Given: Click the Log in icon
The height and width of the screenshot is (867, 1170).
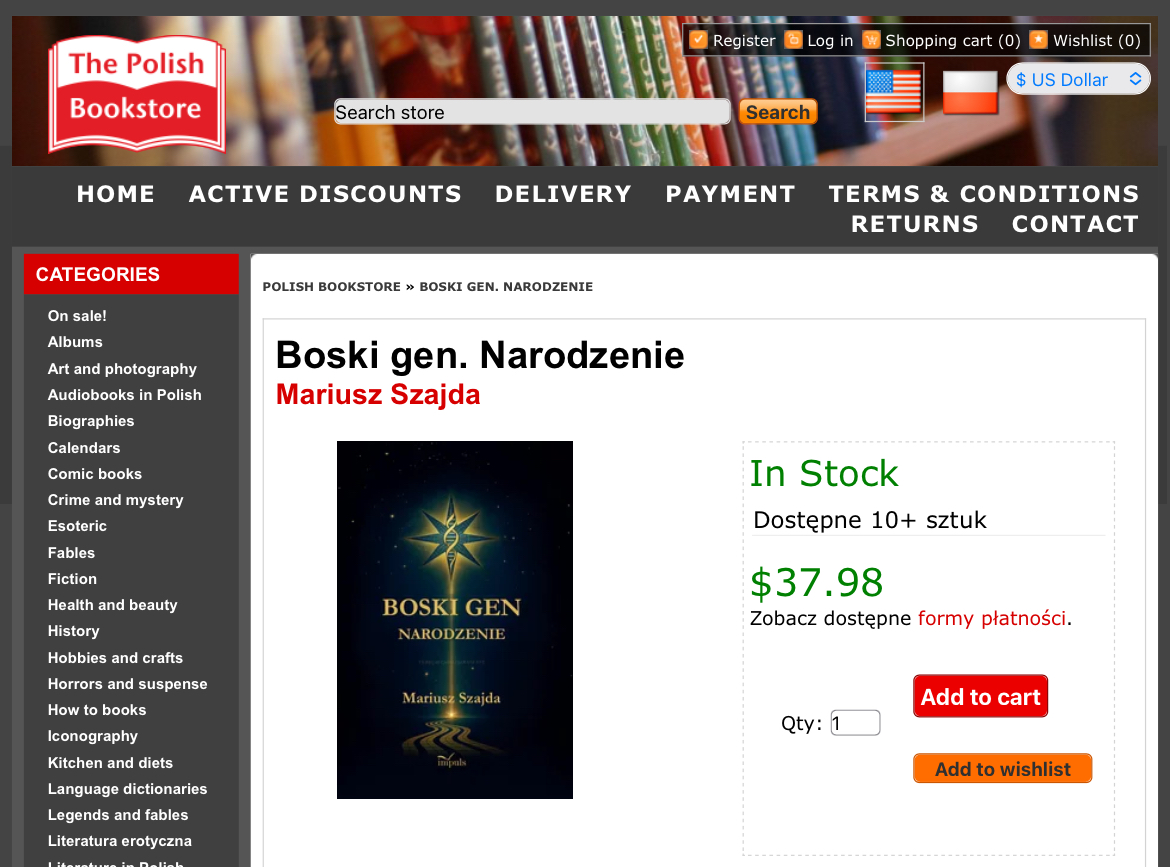Looking at the screenshot, I should [793, 40].
